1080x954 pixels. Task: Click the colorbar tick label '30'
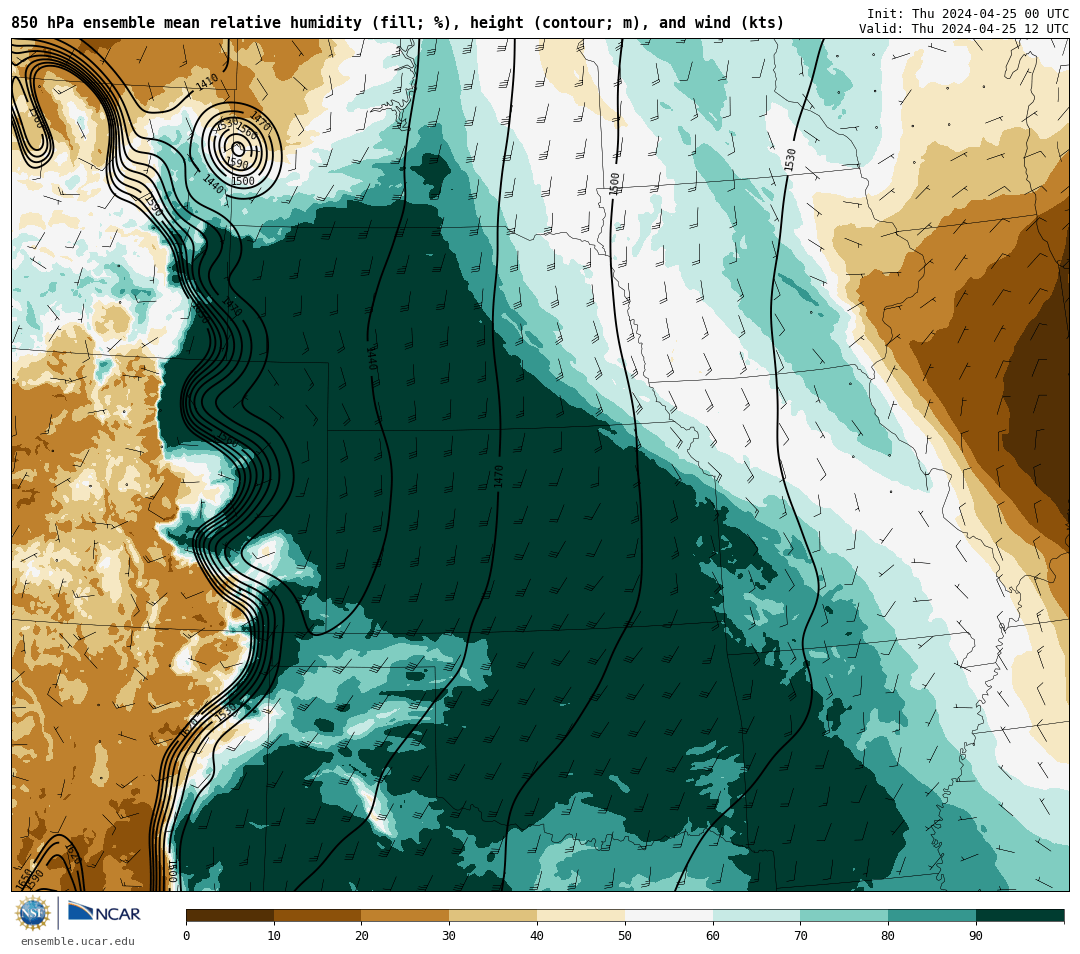tap(449, 935)
